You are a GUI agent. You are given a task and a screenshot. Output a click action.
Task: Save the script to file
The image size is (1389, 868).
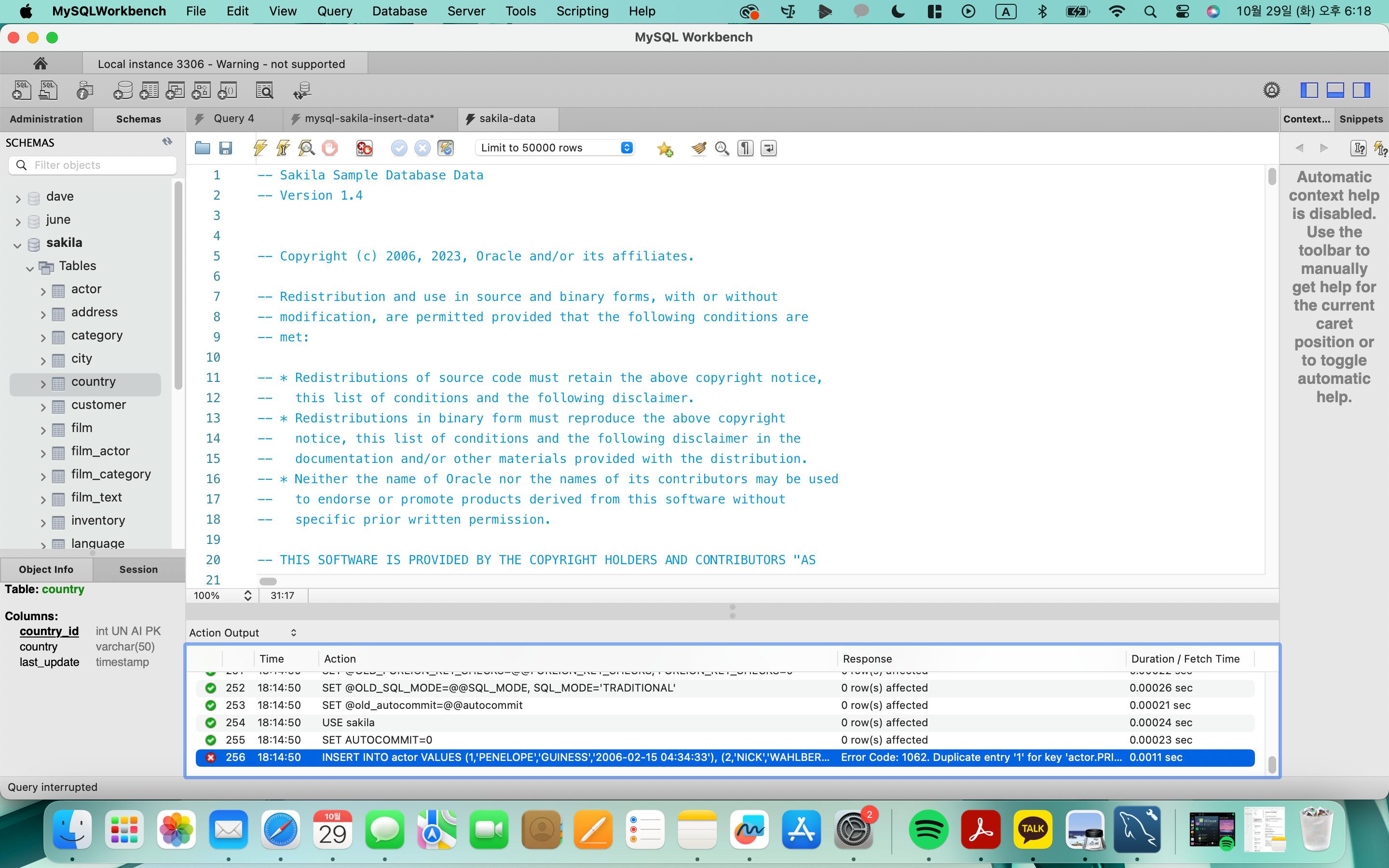[x=226, y=148]
